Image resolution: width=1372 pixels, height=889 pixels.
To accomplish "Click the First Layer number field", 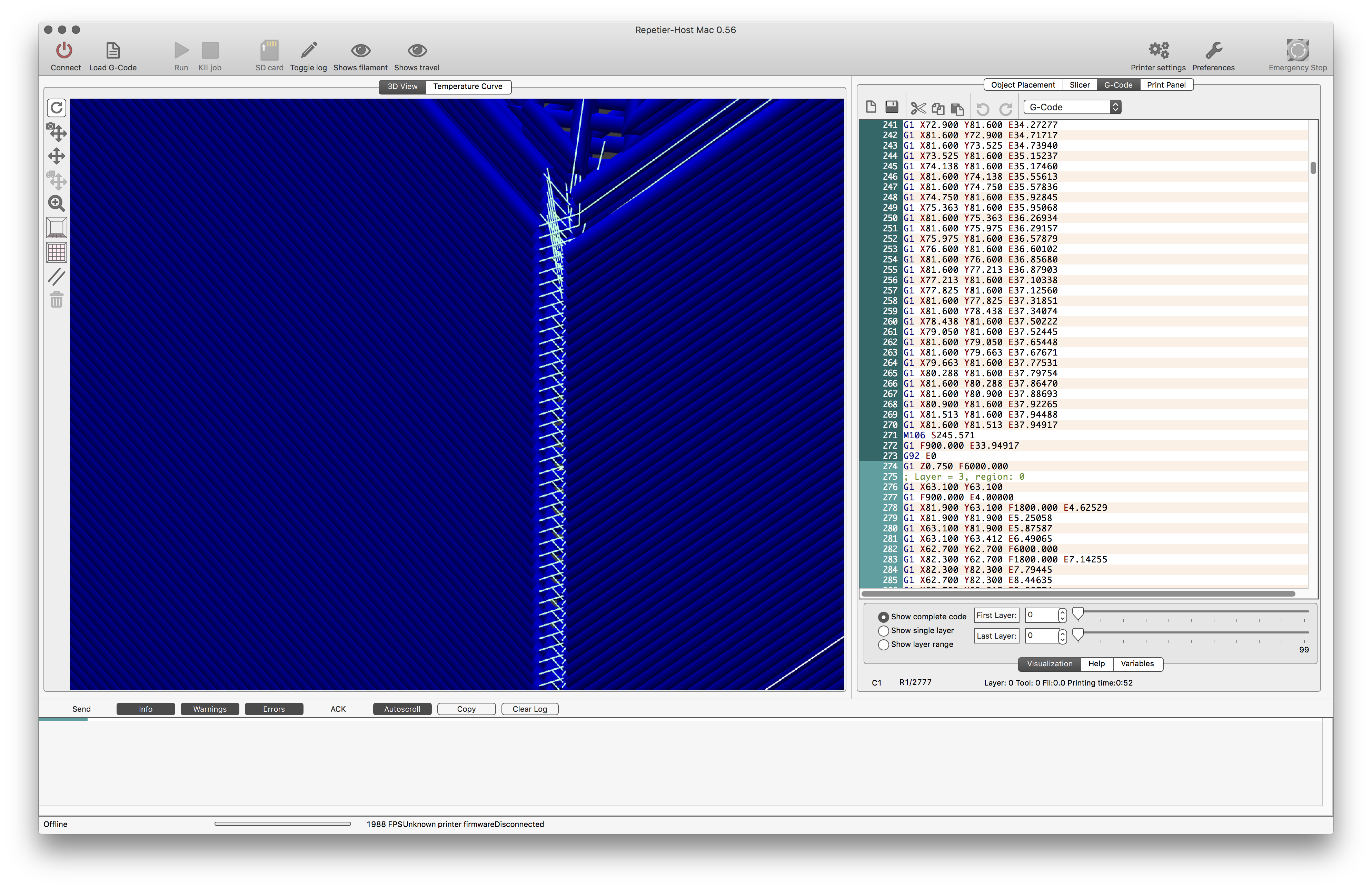I will [x=1042, y=615].
